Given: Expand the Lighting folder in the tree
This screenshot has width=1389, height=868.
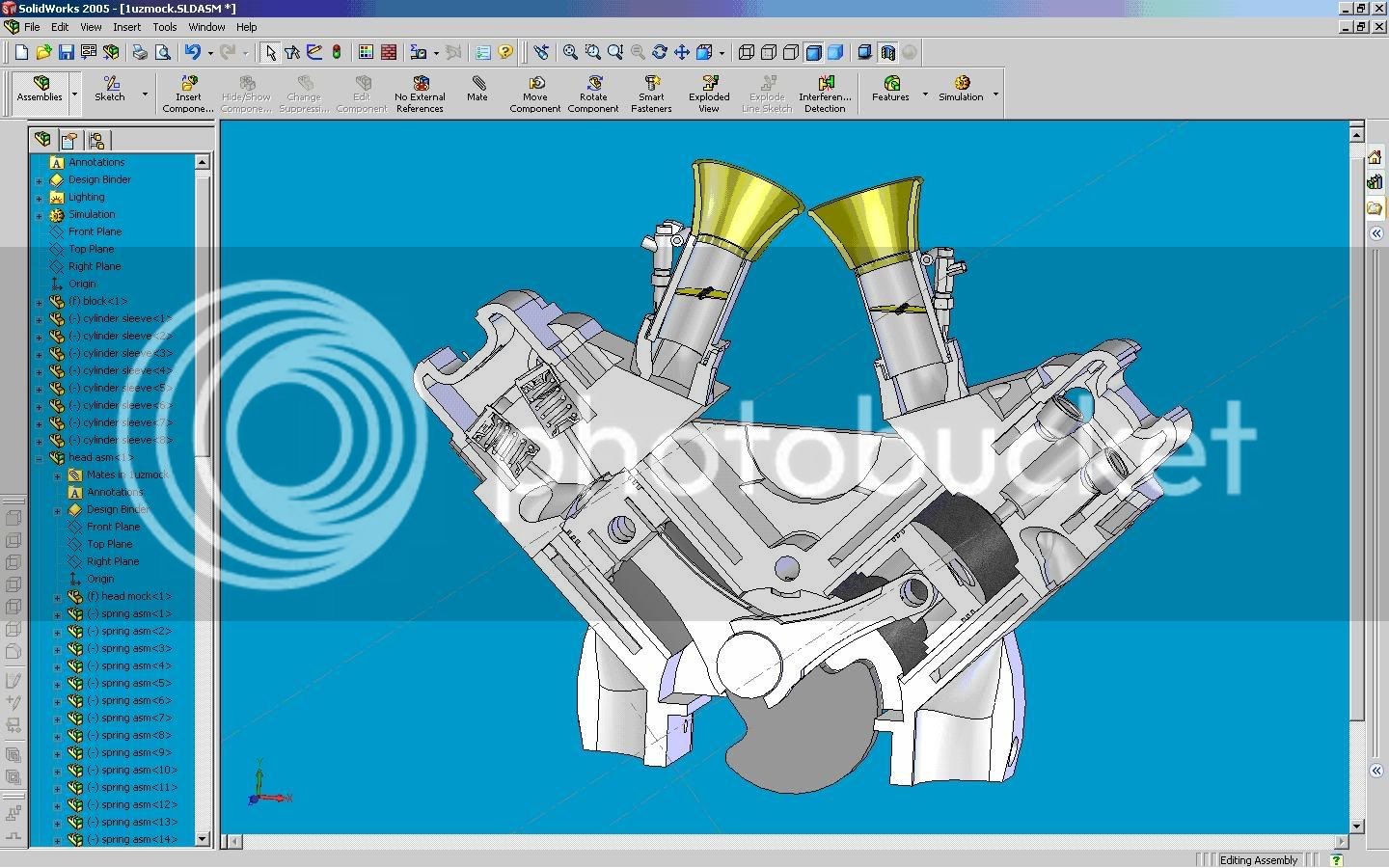Looking at the screenshot, I should coord(39,198).
